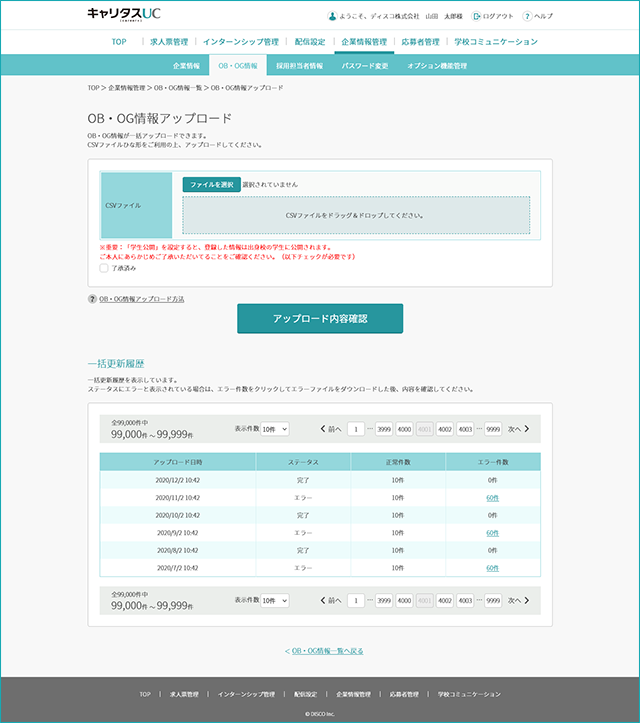Click question mark icon beside upload method link

(x=92, y=299)
